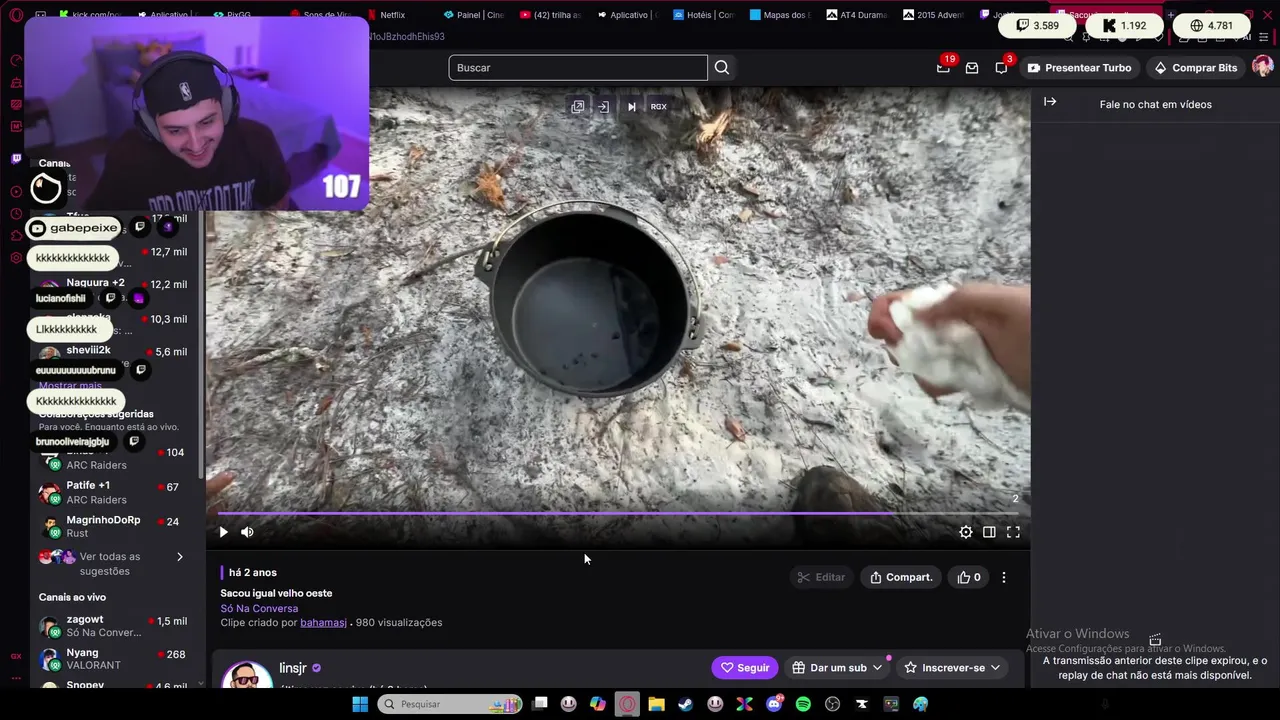Click the GX Corner icon in the browser sidebar
The image size is (1280, 720).
[x=16, y=657]
